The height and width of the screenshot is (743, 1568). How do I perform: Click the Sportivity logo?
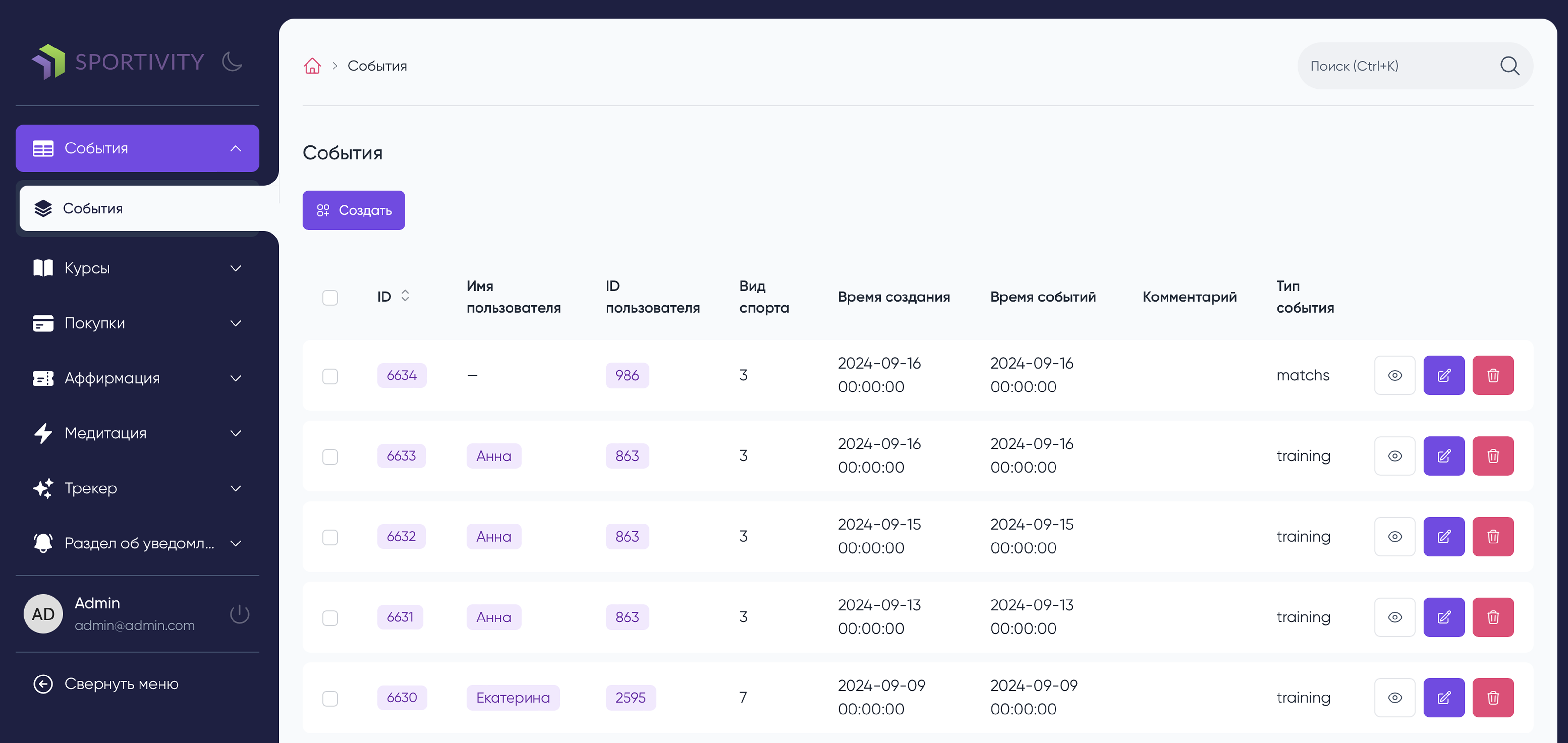pyautogui.click(x=118, y=62)
